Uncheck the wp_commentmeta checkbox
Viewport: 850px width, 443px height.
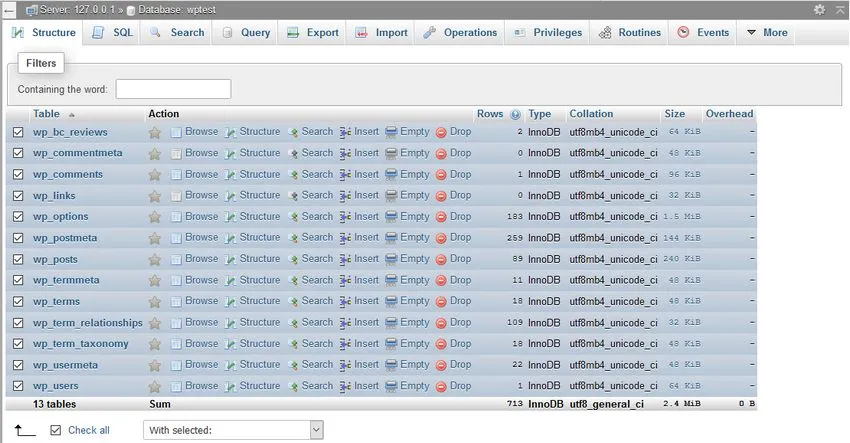click(18, 153)
